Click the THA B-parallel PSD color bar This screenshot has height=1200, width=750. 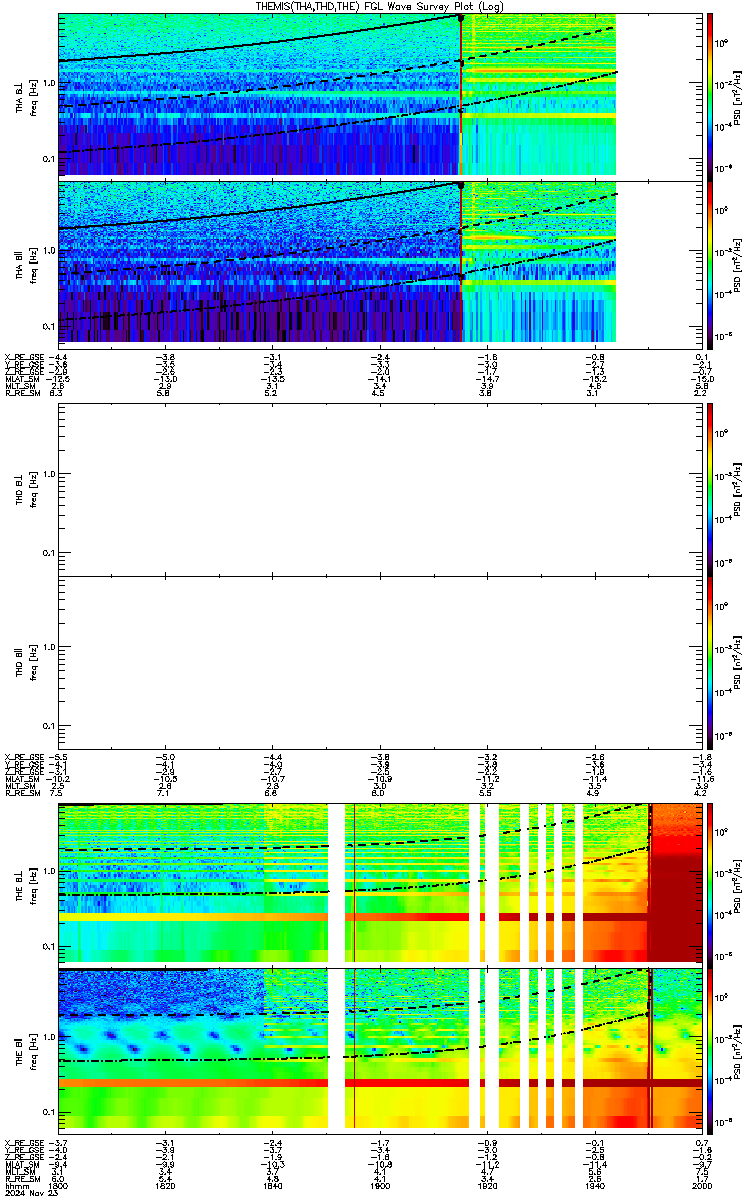(x=711, y=264)
